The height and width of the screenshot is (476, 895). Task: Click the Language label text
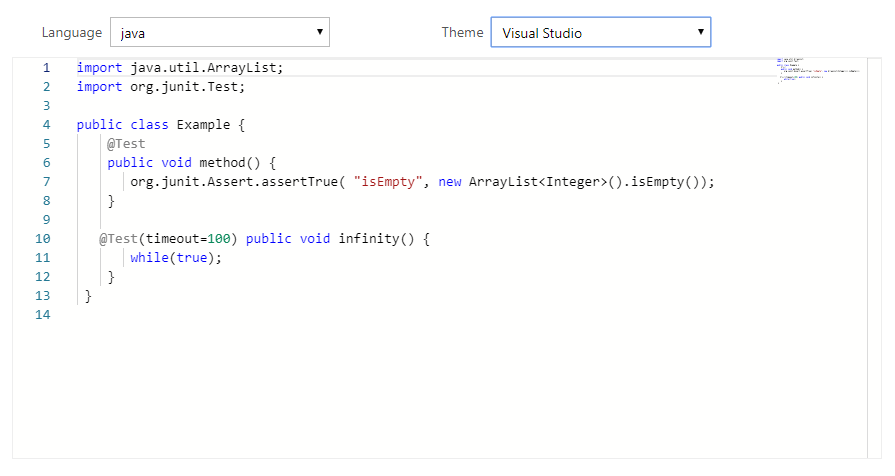coord(71,32)
